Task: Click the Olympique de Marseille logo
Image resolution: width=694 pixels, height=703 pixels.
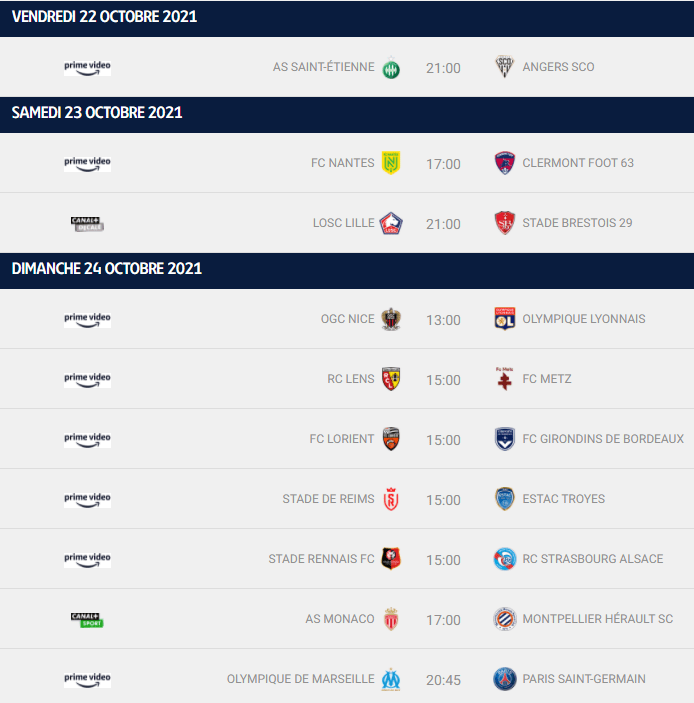Action: [391, 679]
